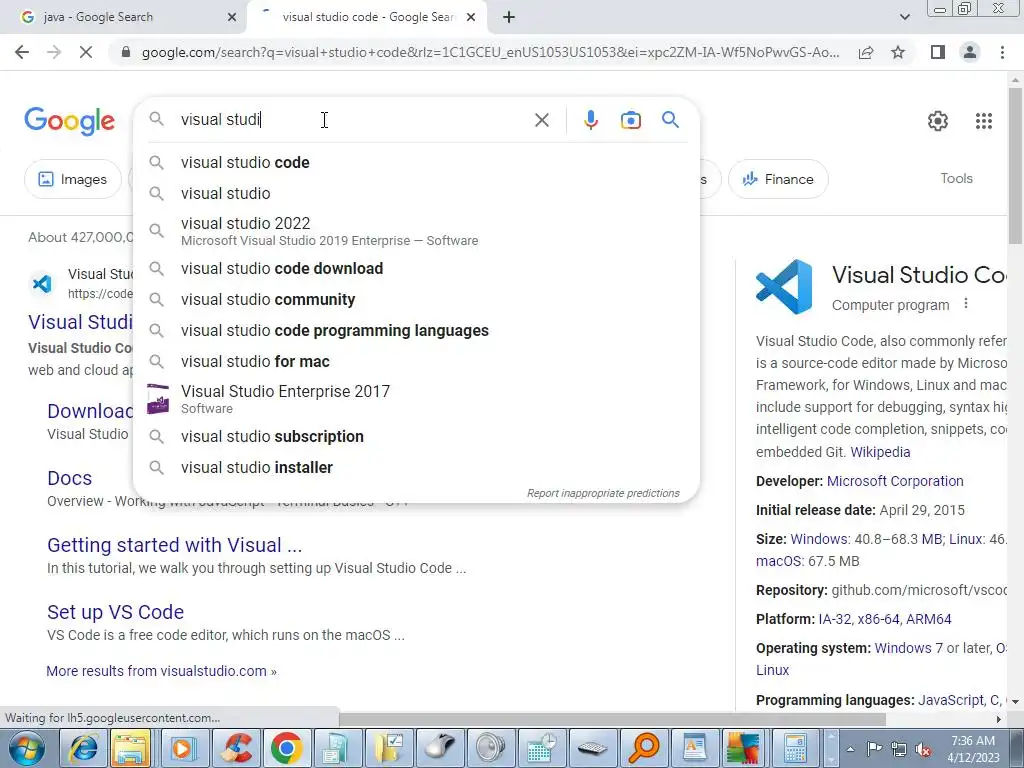Screen dimensions: 1024x768
Task: Open Chrome side panel icon
Action: (938, 52)
